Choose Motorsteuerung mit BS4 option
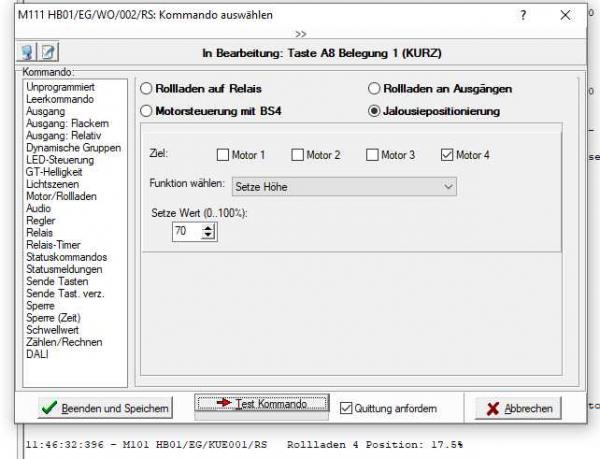This screenshot has height=459, width=600. pos(147,110)
